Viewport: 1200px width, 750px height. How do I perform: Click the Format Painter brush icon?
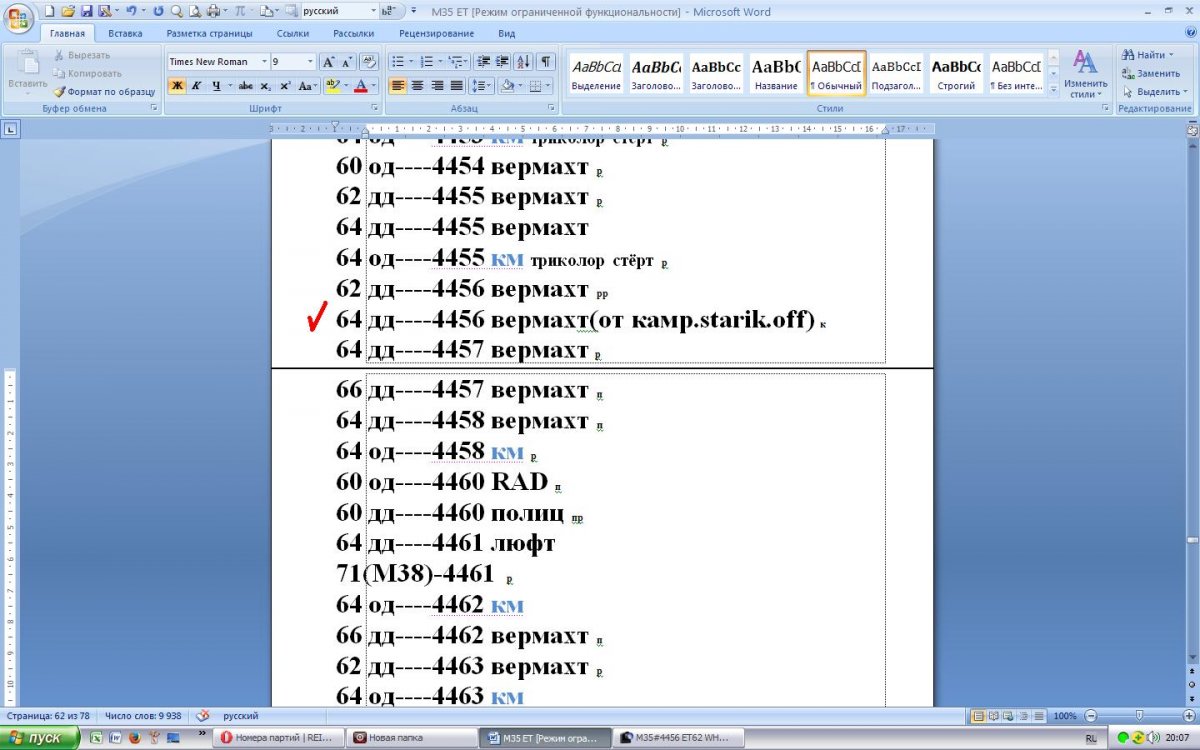[60, 92]
